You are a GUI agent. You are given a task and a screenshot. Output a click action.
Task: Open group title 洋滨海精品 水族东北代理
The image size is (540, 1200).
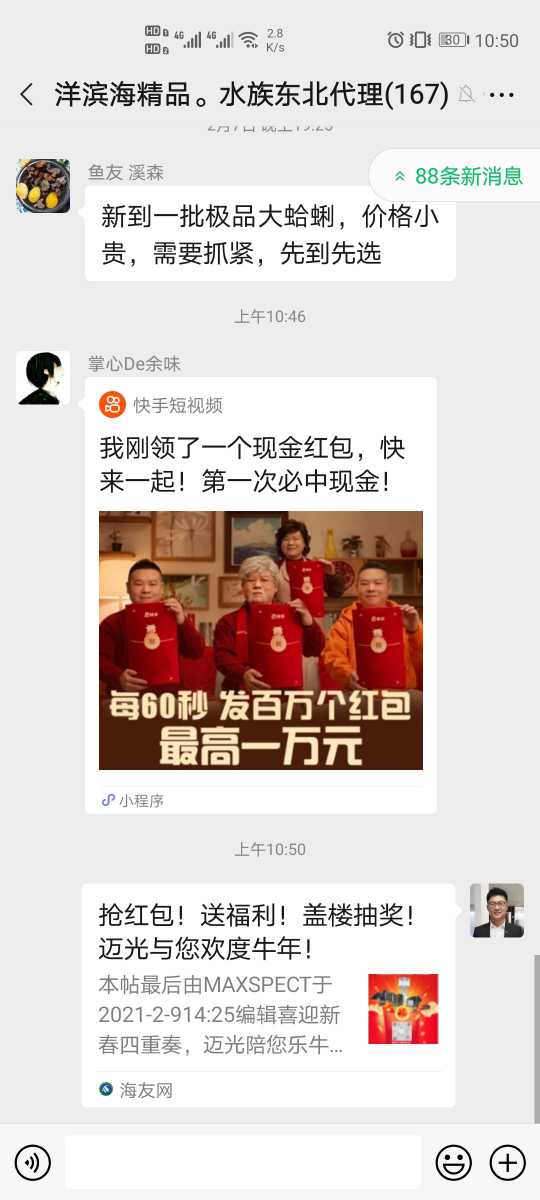(x=251, y=95)
